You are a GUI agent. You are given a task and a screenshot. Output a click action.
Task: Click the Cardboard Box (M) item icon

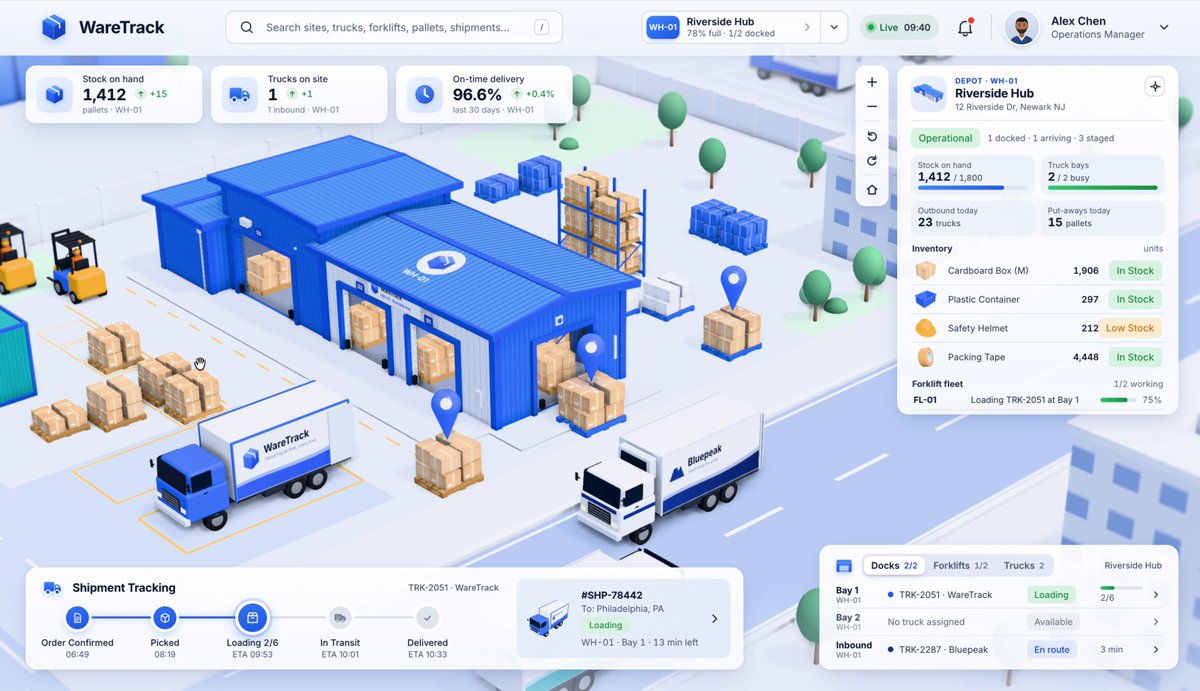[926, 271]
